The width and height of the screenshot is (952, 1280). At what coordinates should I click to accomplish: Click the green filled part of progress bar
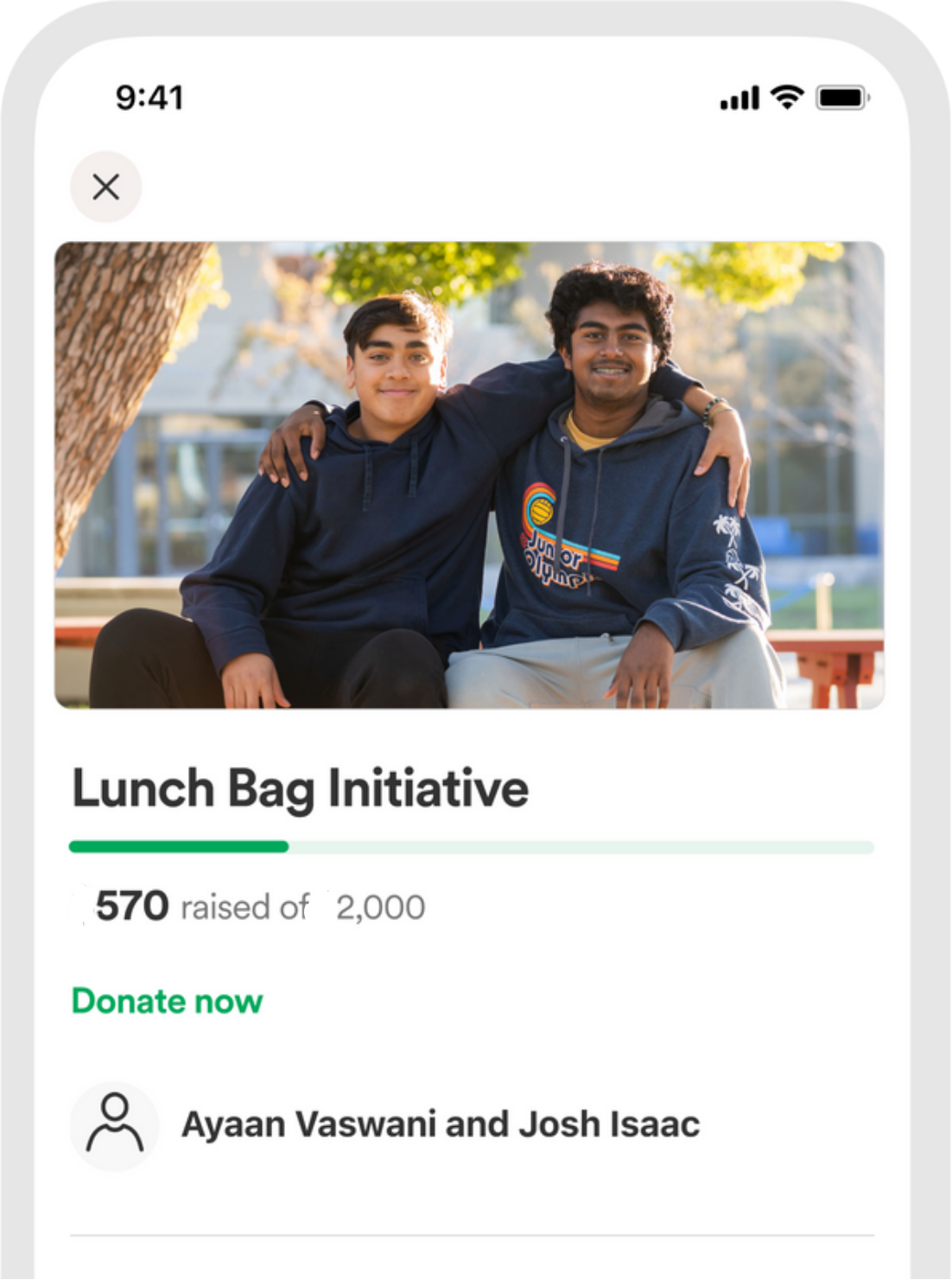(179, 847)
